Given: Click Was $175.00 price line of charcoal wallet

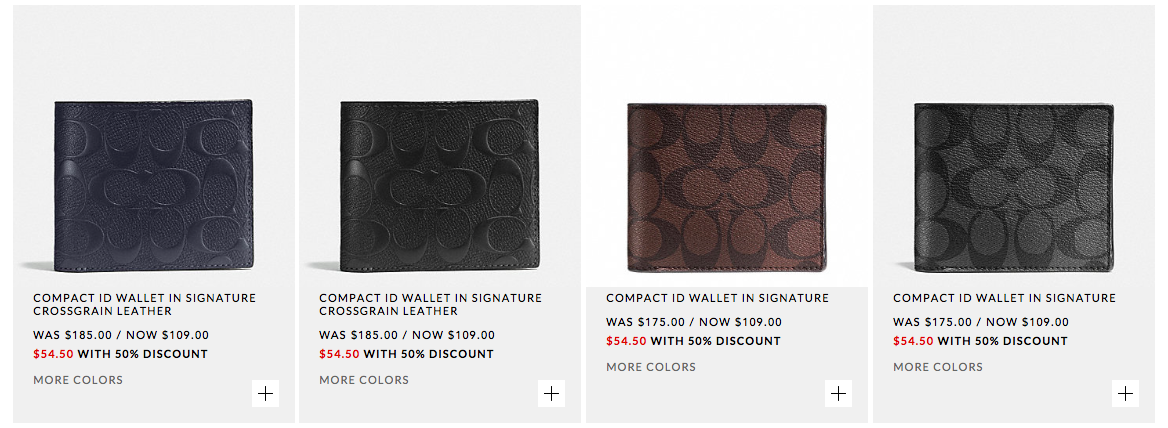Looking at the screenshot, I should tap(980, 322).
